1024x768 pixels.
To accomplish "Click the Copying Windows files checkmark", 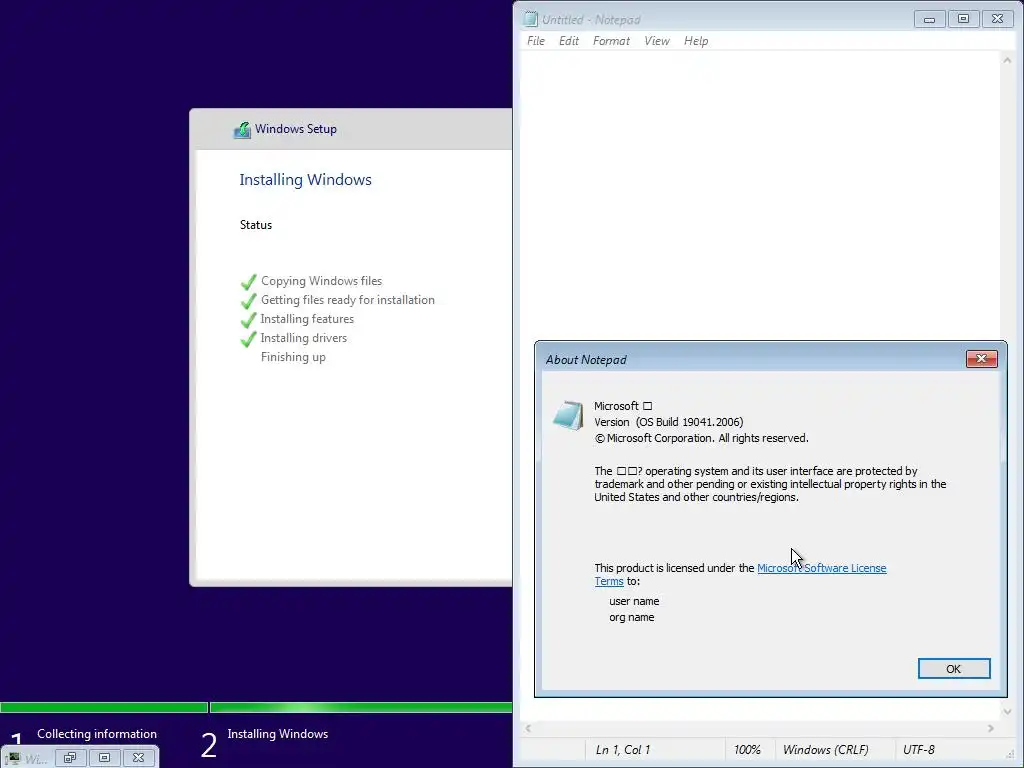I will 248,281.
